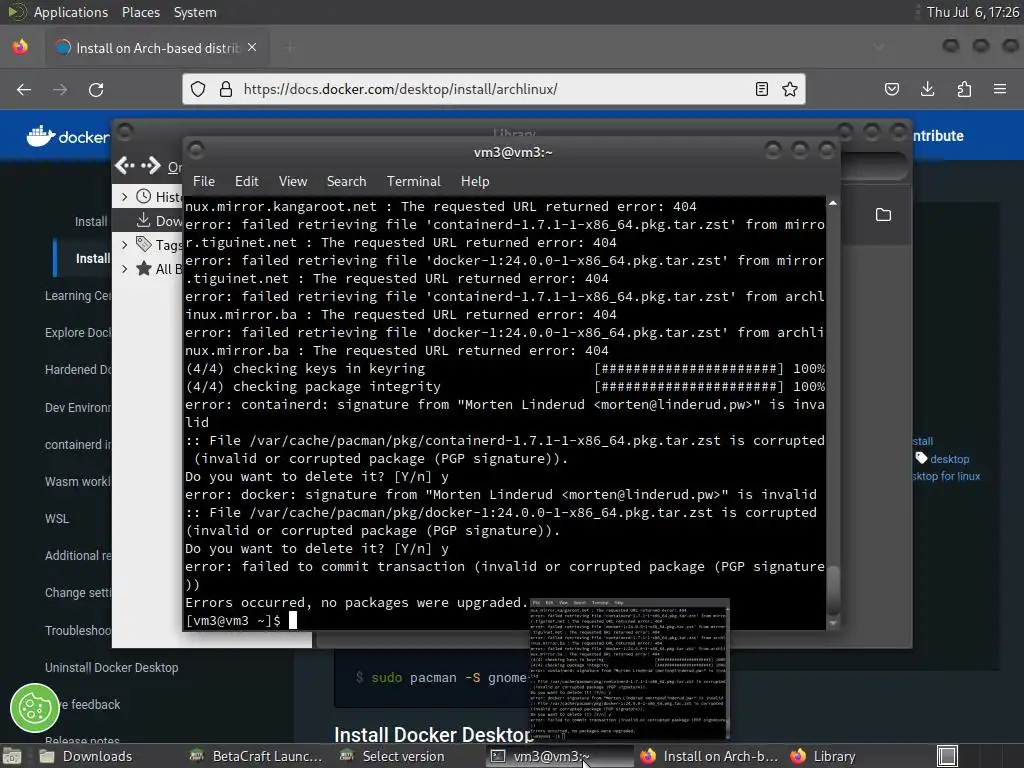The width and height of the screenshot is (1024, 768).
Task: Open the terminal File menu
Action: pyautogui.click(x=204, y=182)
